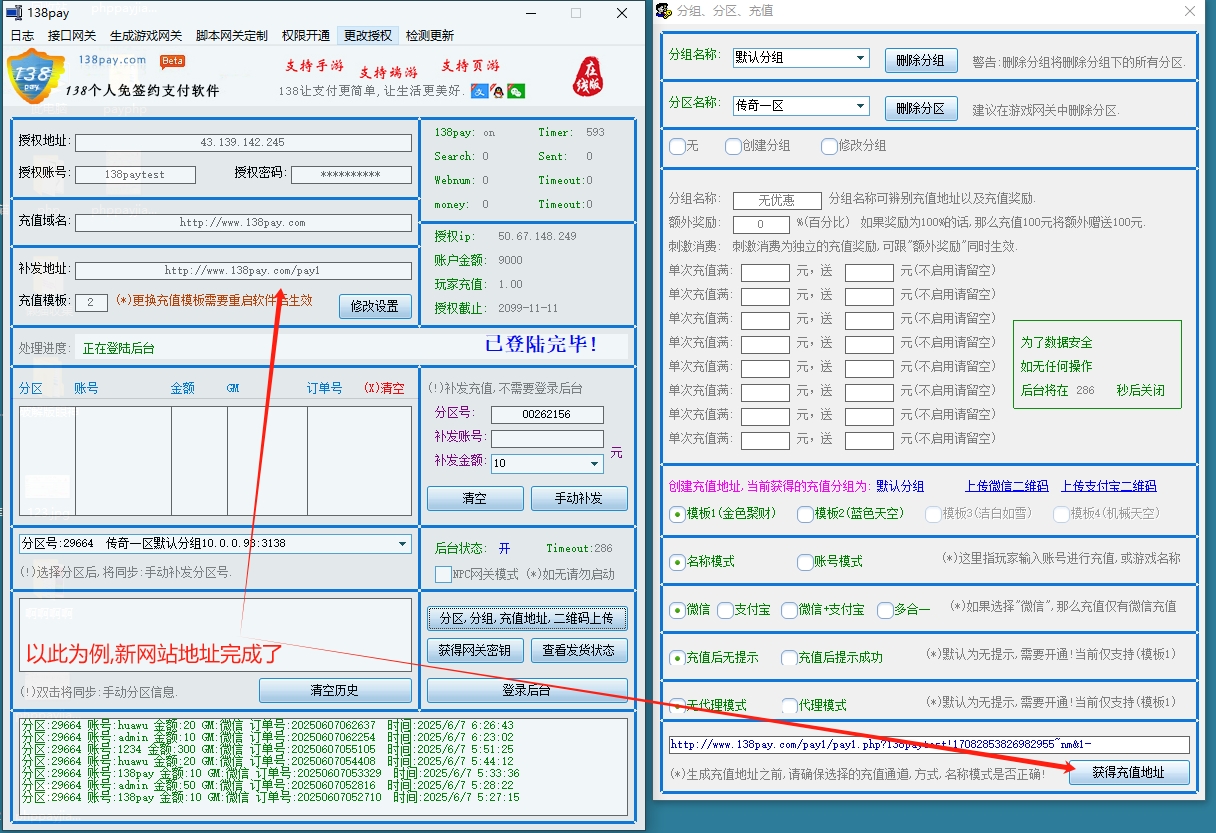The width and height of the screenshot is (1216, 833).
Task: Click the generated 充值地址 URL field
Action: (x=929, y=744)
